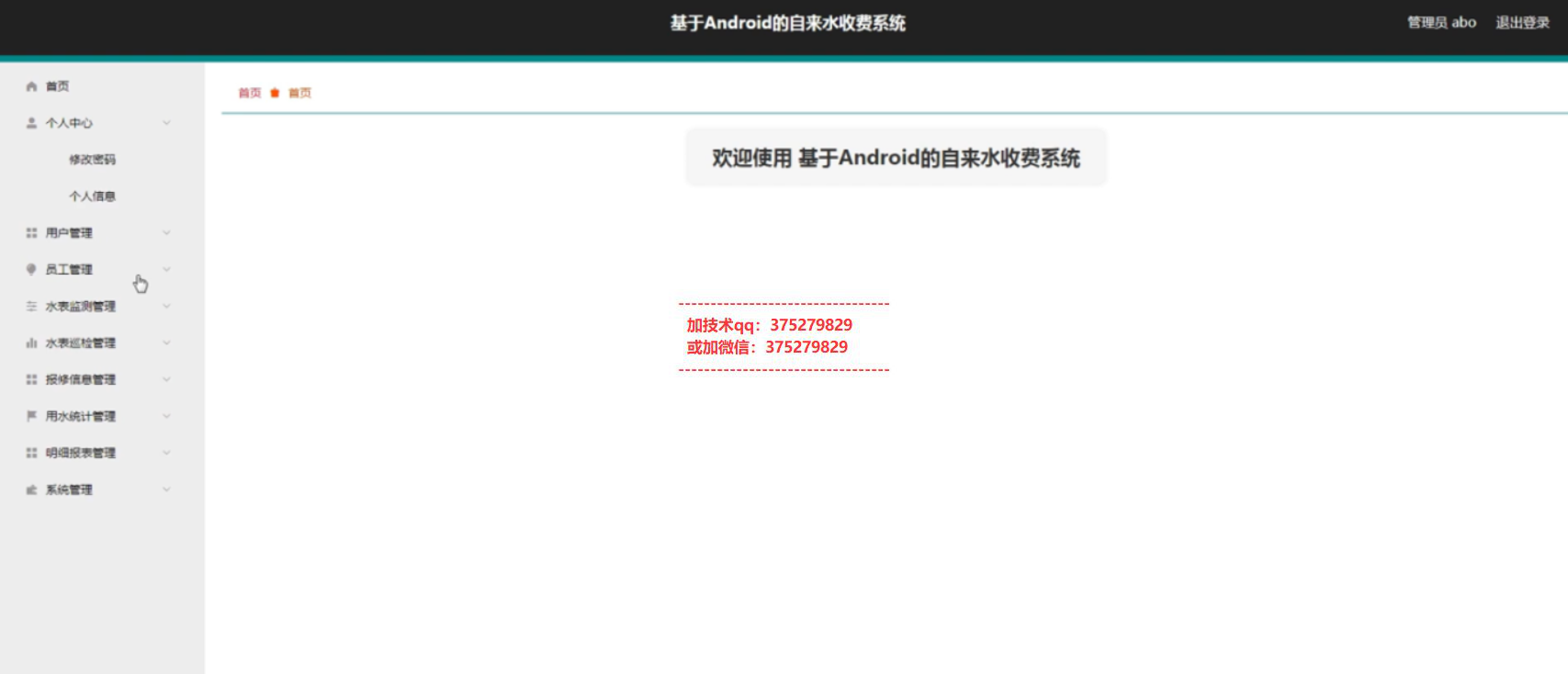Click the first 首页 breadcrumb link
The image size is (1568, 674).
[x=250, y=93]
